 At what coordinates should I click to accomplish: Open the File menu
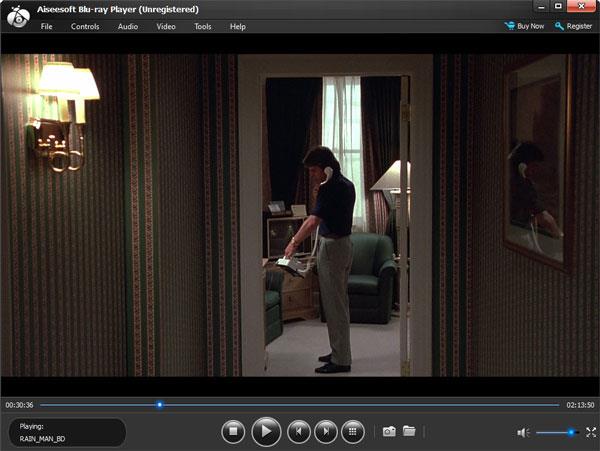pyautogui.click(x=46, y=26)
